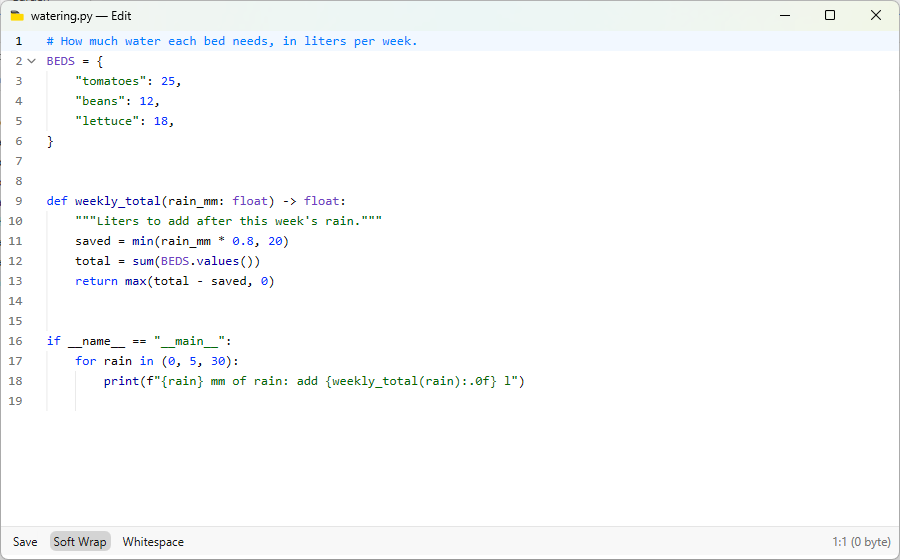Toggle Soft Wrap option
Viewport: 900px width, 560px height.
point(80,542)
